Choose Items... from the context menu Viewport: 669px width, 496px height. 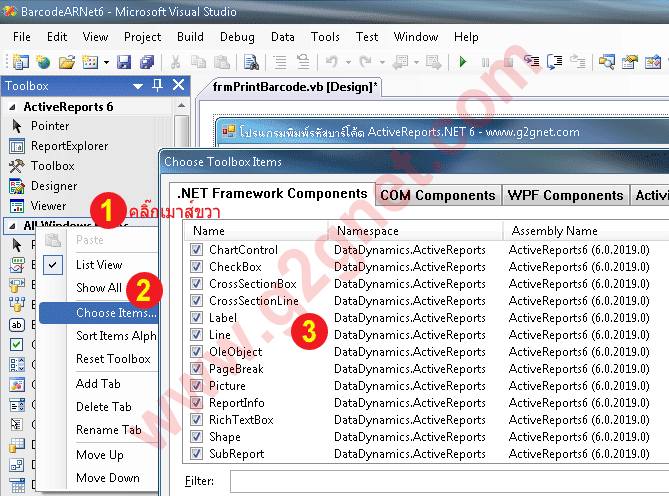coord(99,313)
